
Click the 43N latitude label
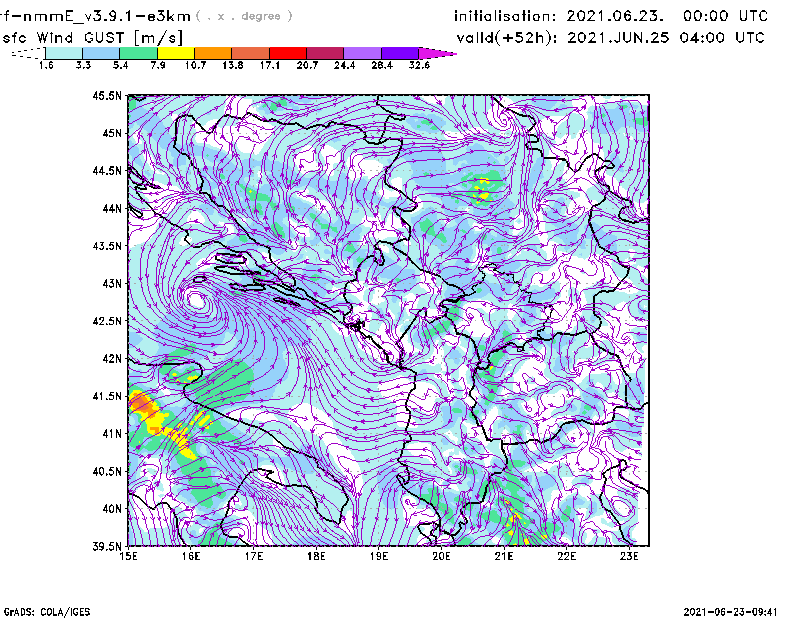point(112,283)
